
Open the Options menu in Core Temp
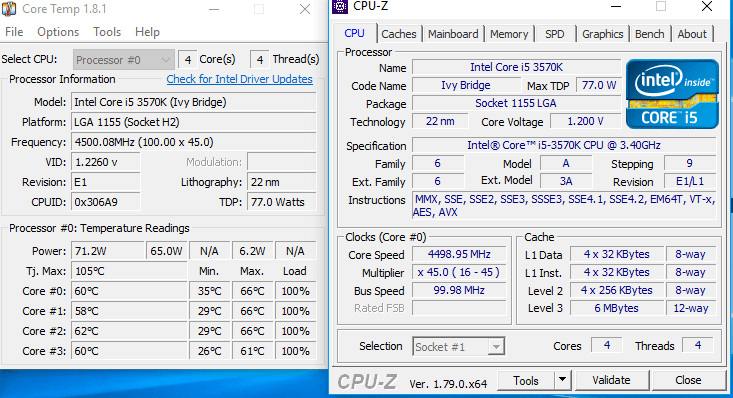[x=58, y=32]
